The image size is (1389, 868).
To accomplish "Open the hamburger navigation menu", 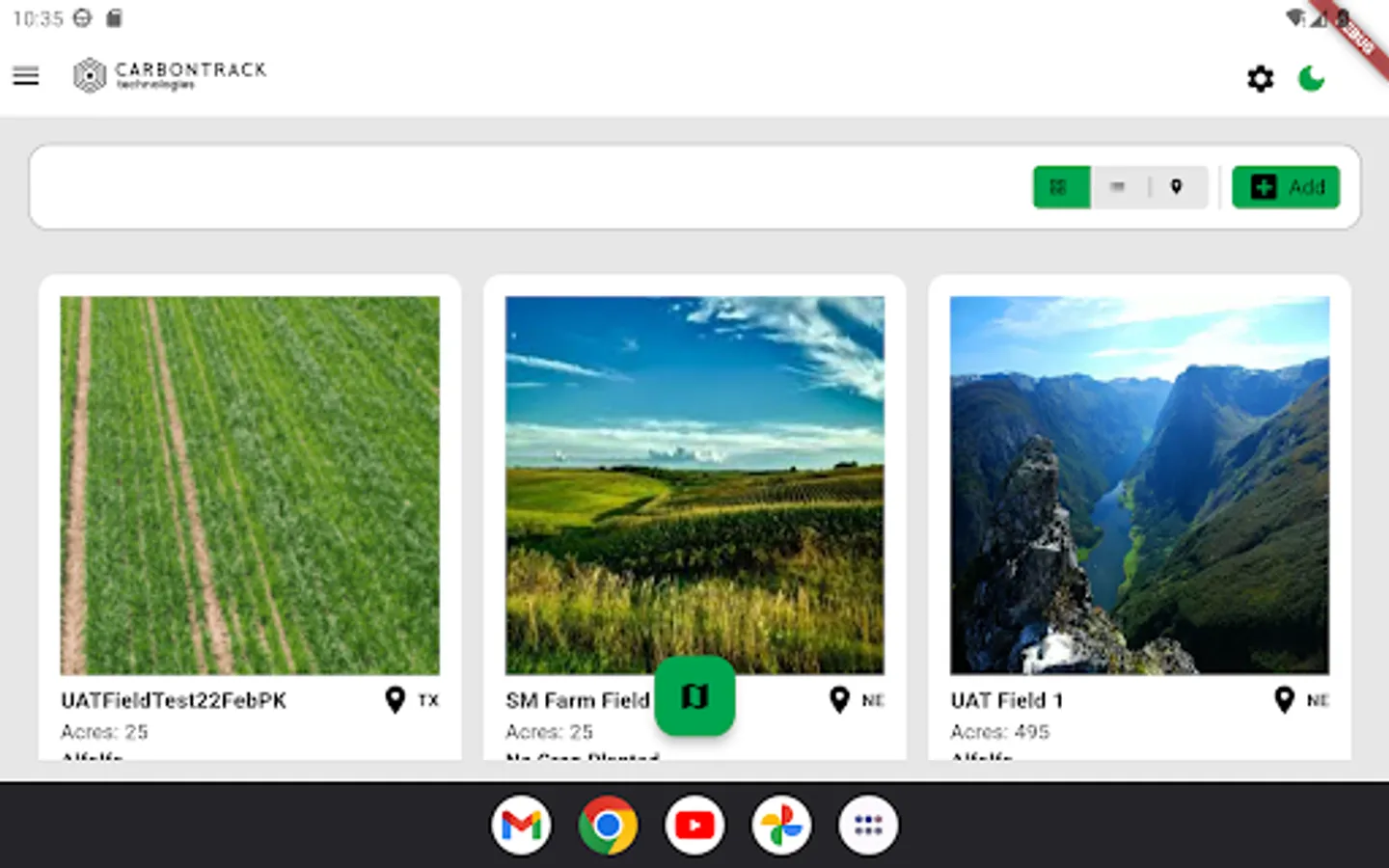I will [x=26, y=76].
